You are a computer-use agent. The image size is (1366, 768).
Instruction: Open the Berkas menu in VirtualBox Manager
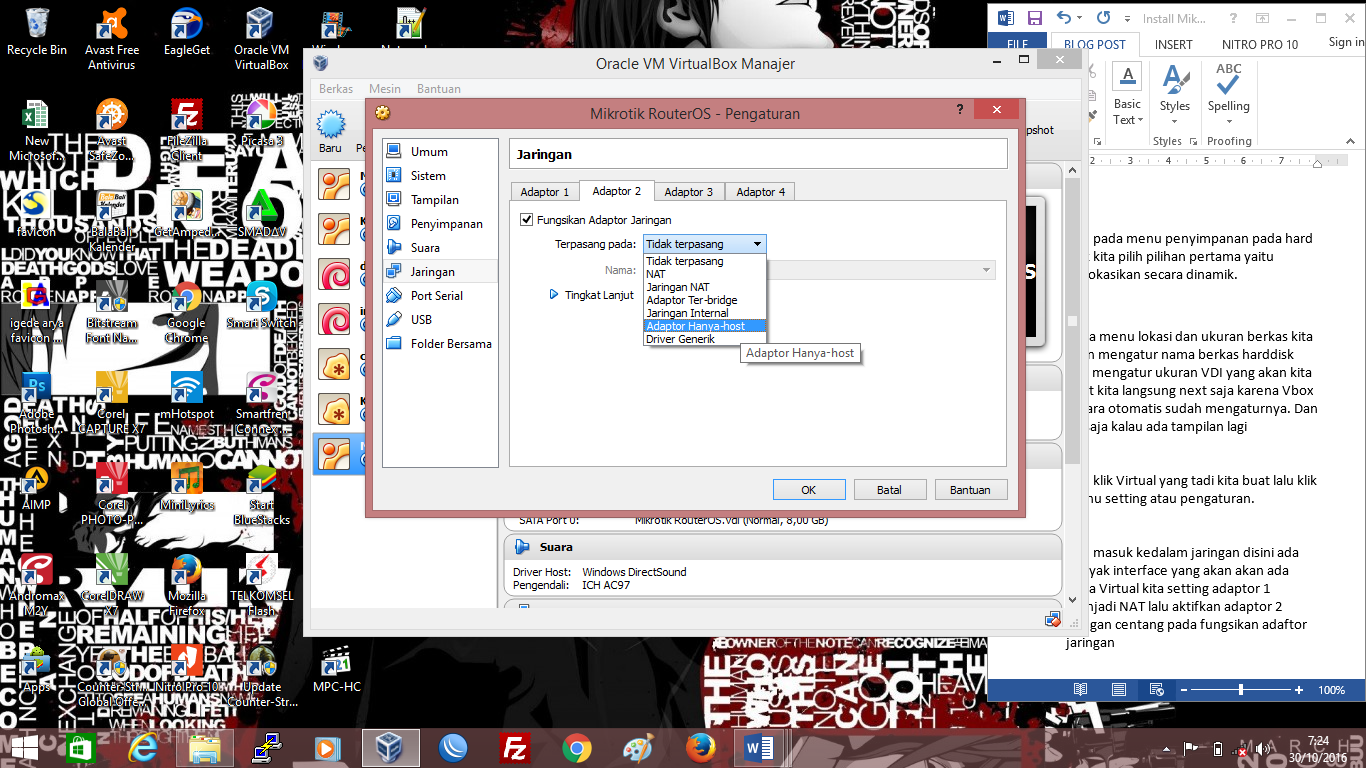336,89
